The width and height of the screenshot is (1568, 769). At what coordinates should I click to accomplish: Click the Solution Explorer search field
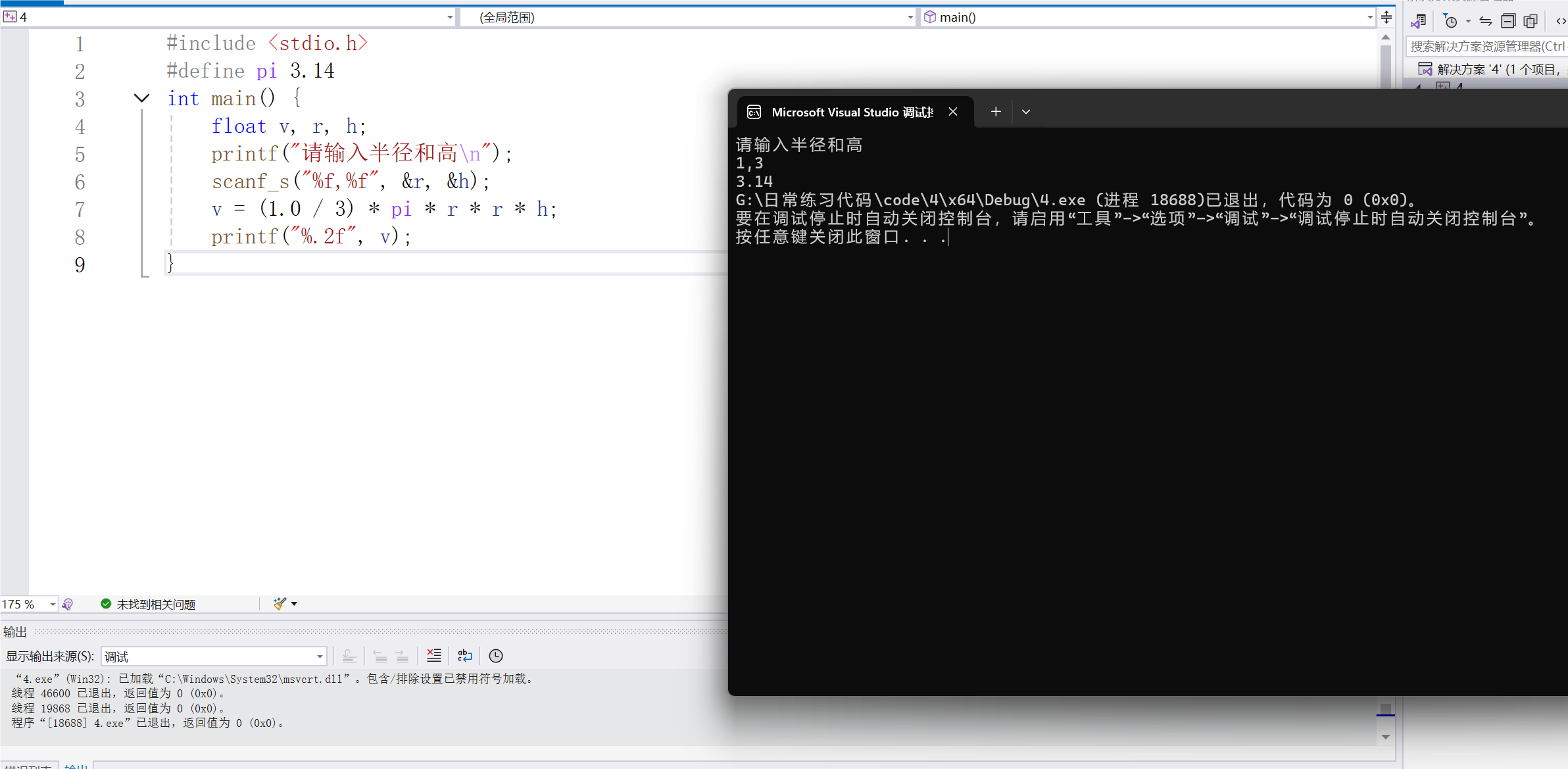coord(1486,46)
